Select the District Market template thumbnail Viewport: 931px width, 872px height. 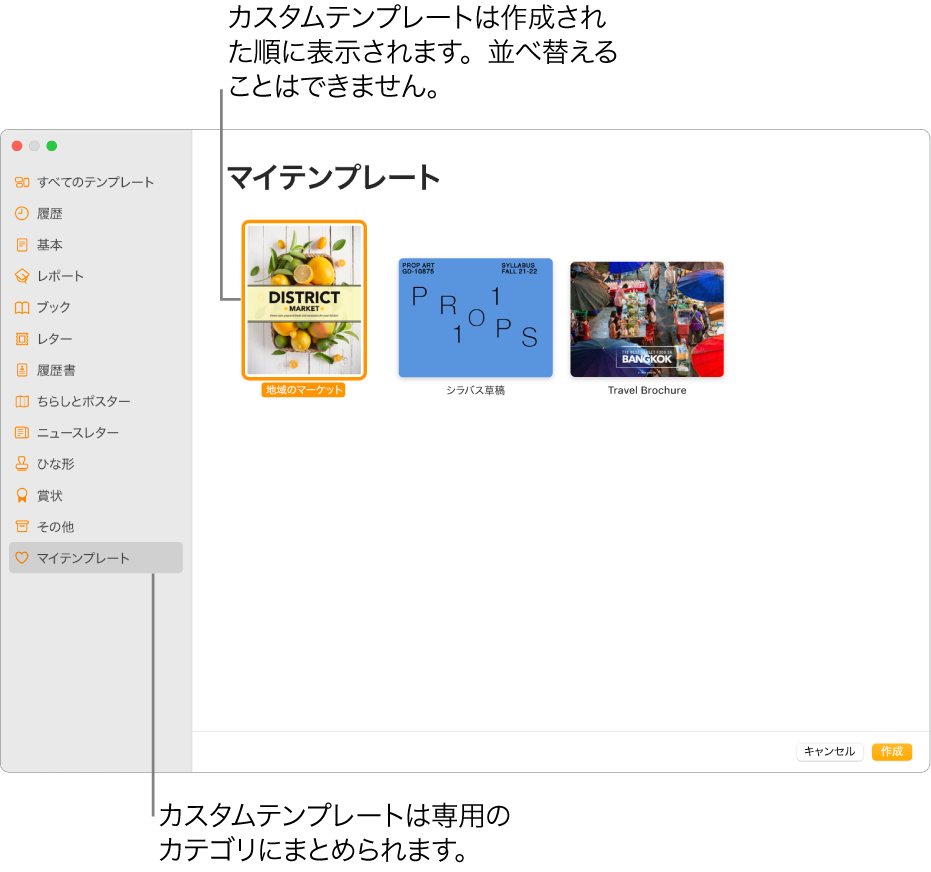304,300
